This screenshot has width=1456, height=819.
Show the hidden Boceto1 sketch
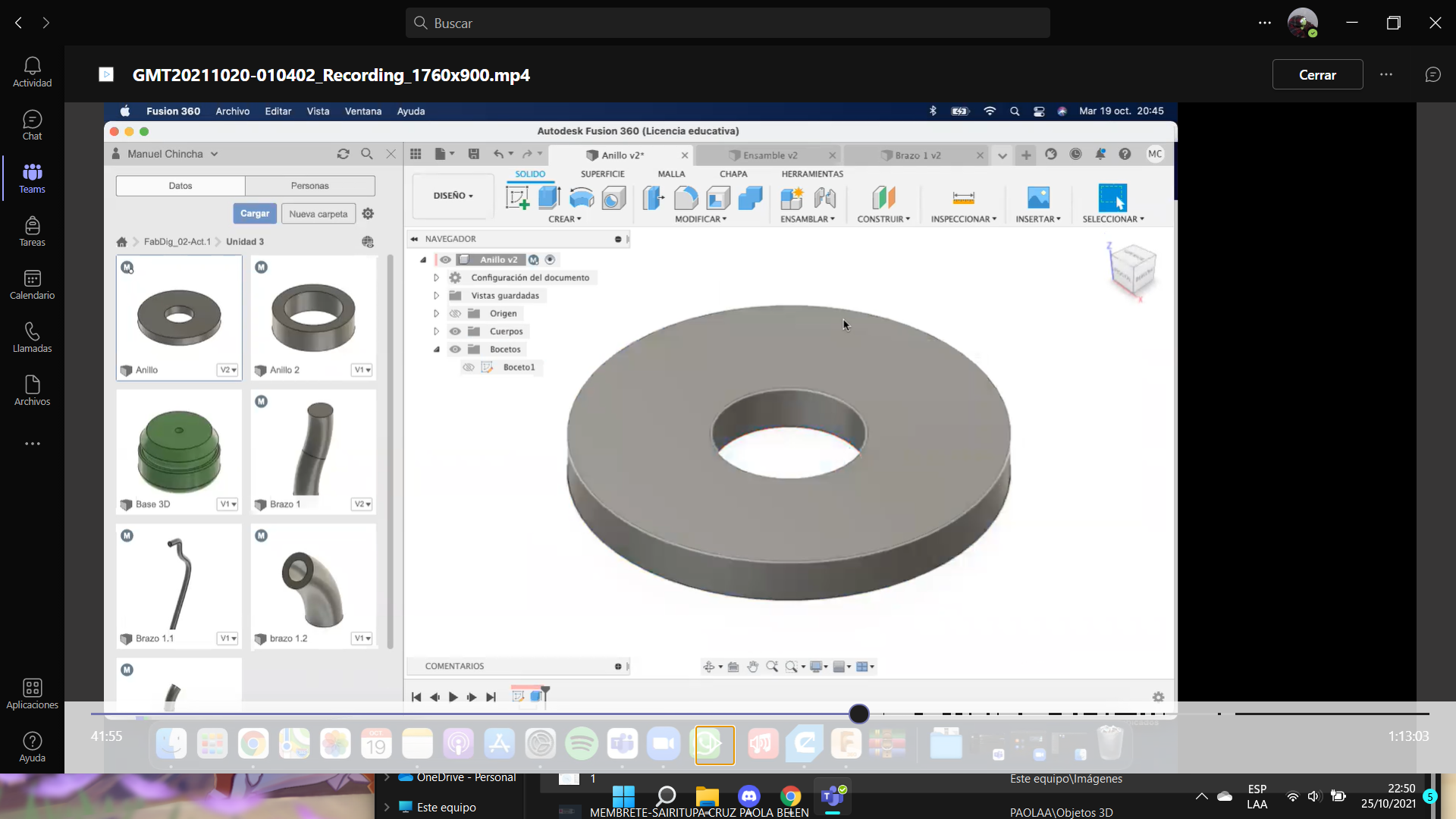[x=469, y=367]
